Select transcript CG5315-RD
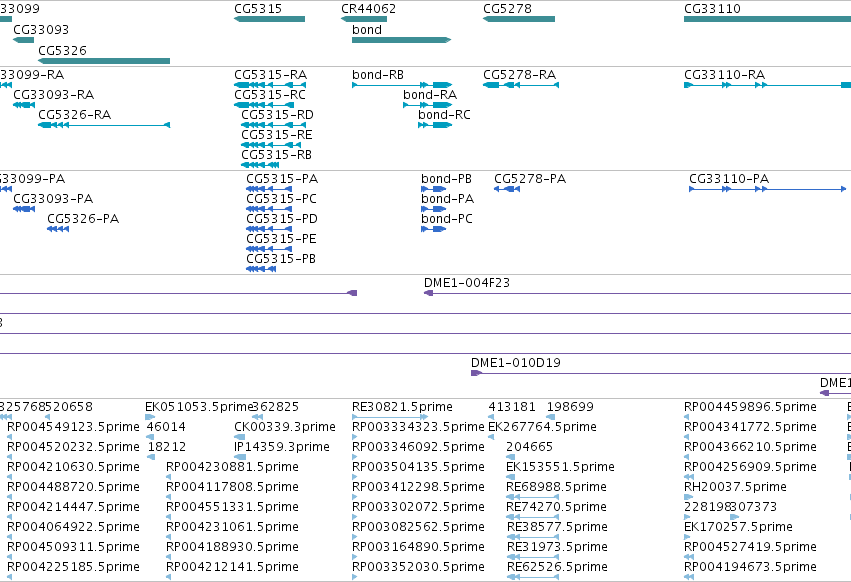This screenshot has height=582, width=851. click(x=277, y=115)
